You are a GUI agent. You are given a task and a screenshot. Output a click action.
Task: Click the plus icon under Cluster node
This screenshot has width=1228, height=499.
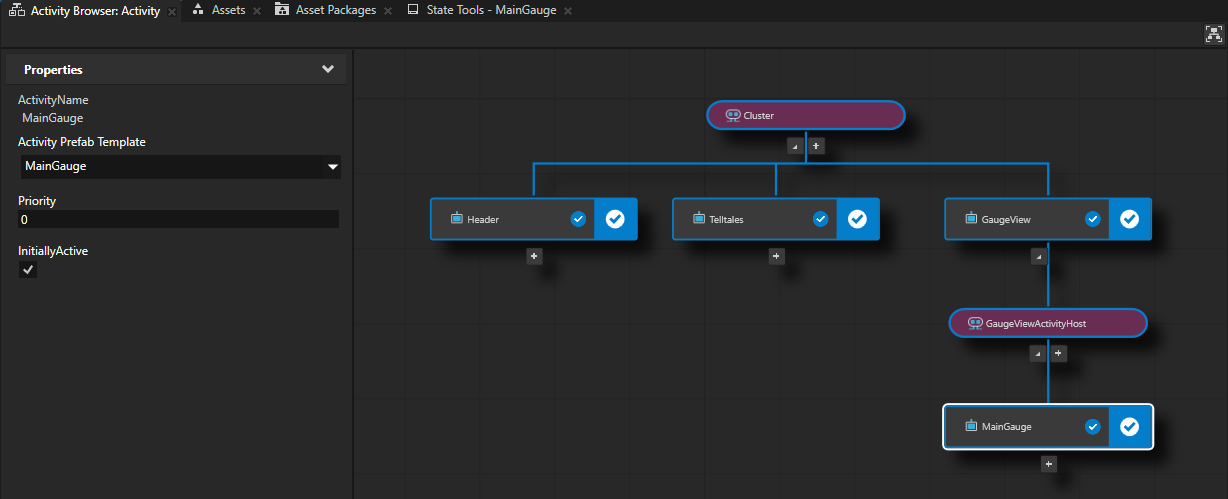(x=816, y=146)
